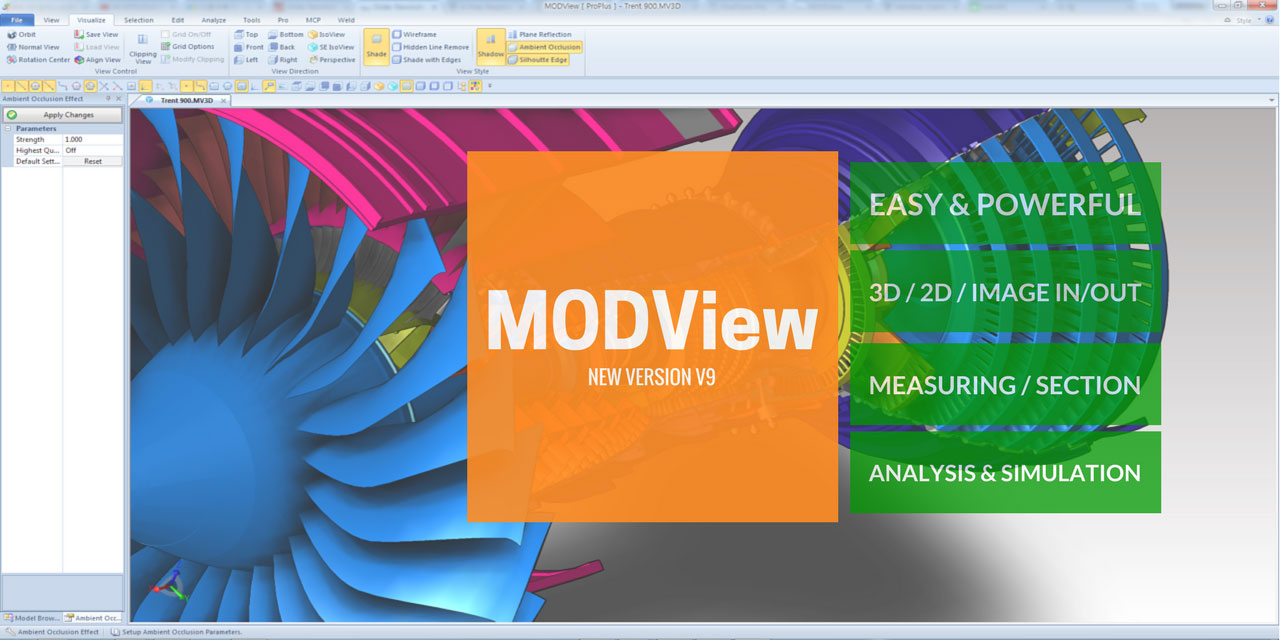Switch to Right view direction
The width and height of the screenshot is (1280, 640).
(x=282, y=59)
